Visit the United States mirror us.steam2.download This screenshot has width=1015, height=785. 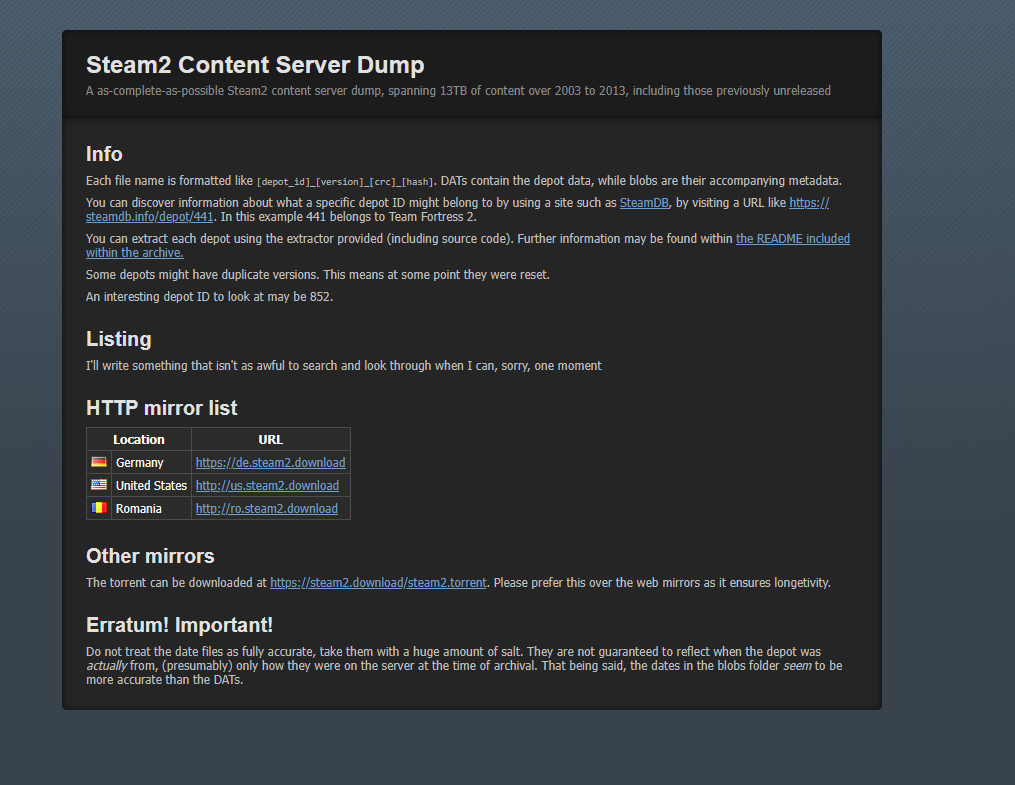tap(267, 485)
